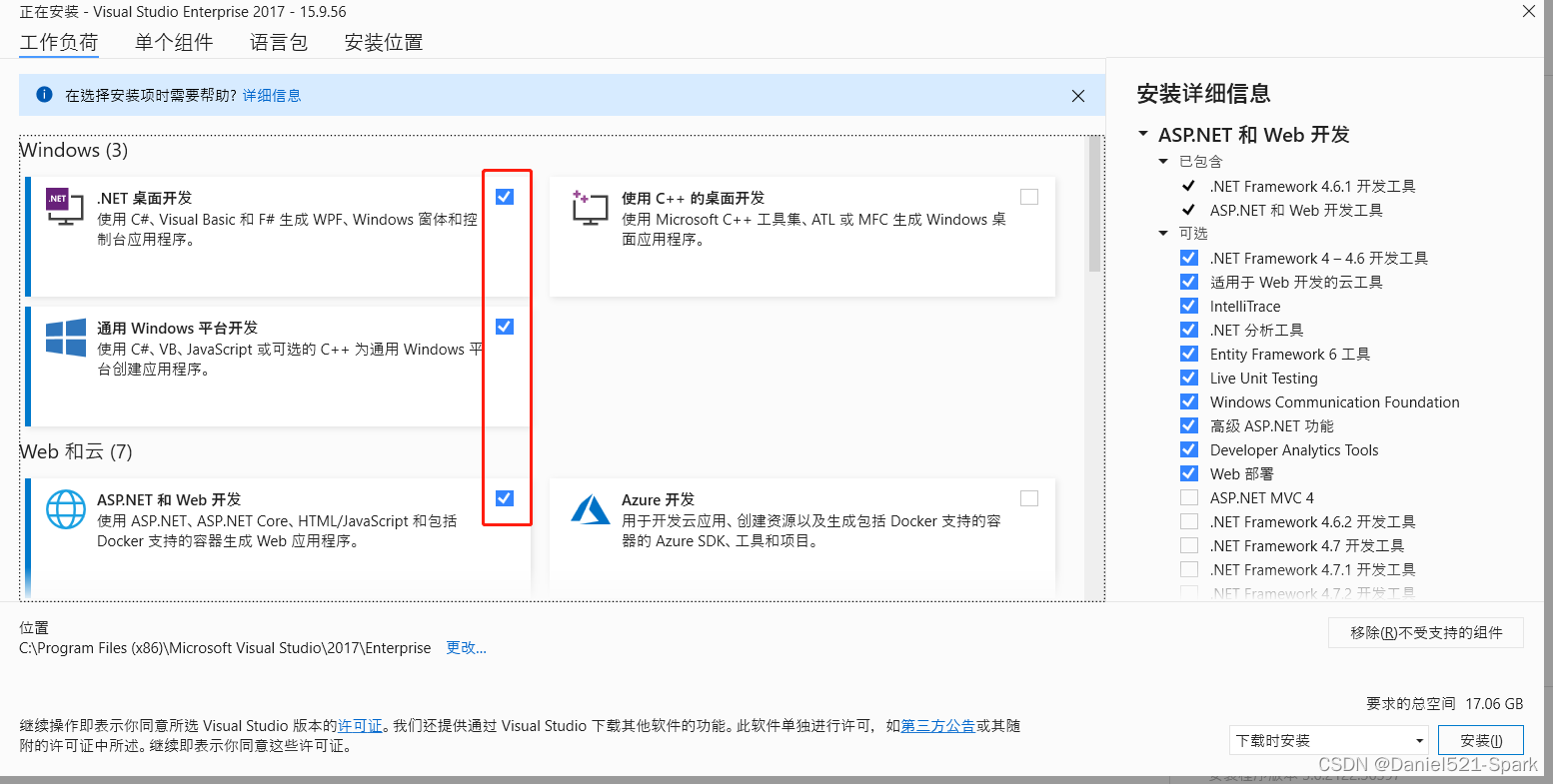
Task: Click the ASP.NET Web development globe icon
Action: pyautogui.click(x=66, y=509)
